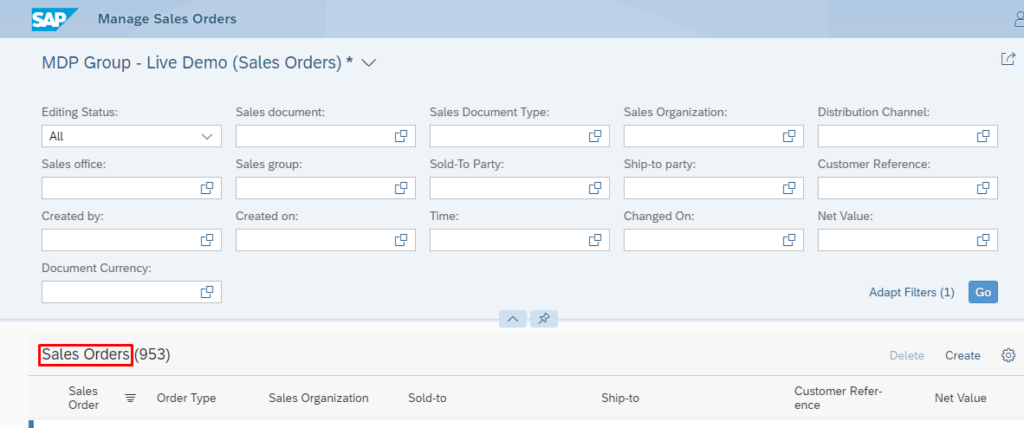Open Adapt Filters (1) link
Image resolution: width=1024 pixels, height=428 pixels.
[x=912, y=292]
